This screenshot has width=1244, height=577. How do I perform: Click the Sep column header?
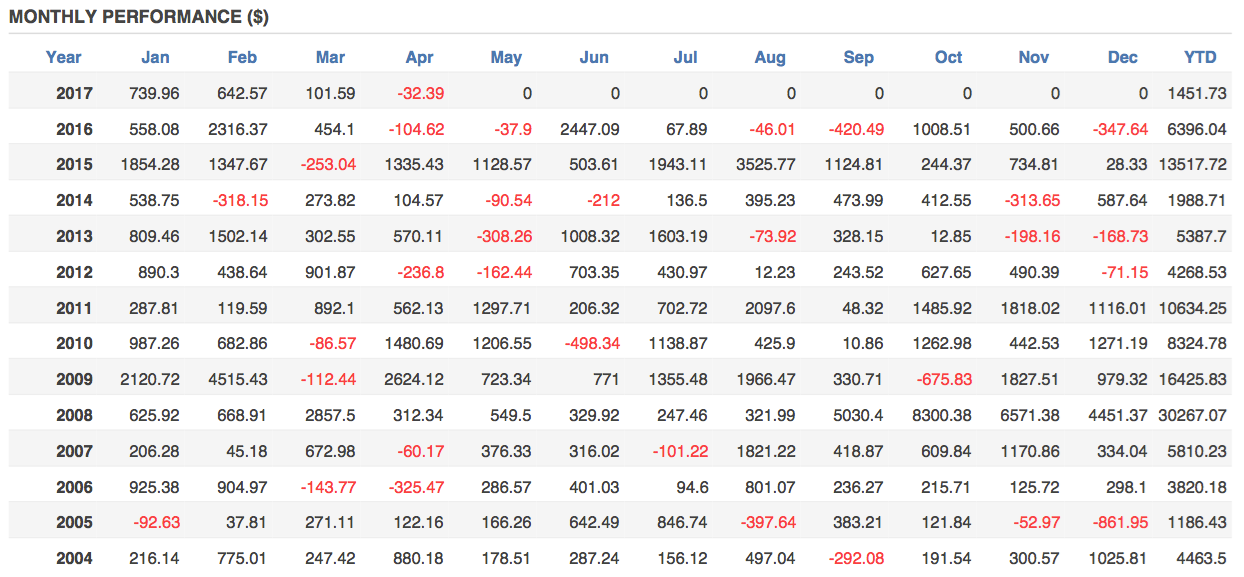click(x=858, y=57)
